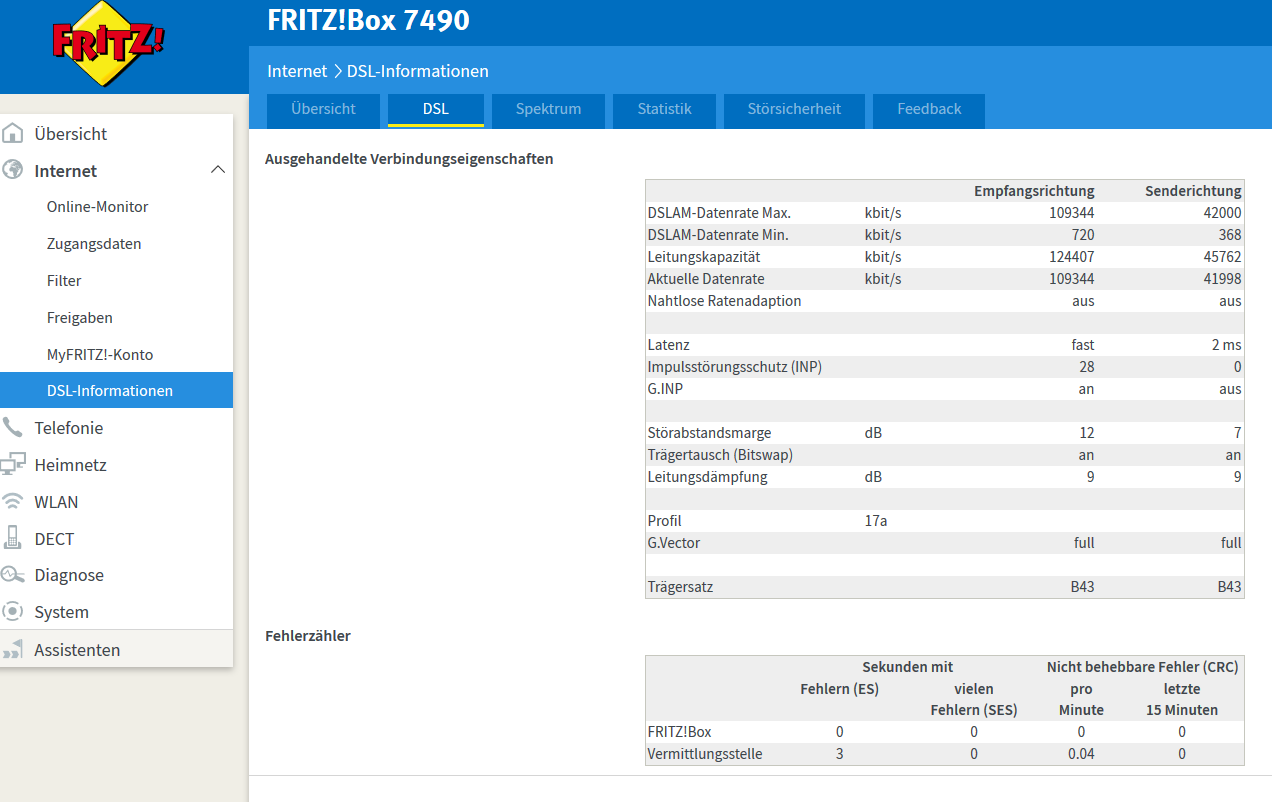
Task: Open the Diagnose menu
Action: [x=69, y=575]
